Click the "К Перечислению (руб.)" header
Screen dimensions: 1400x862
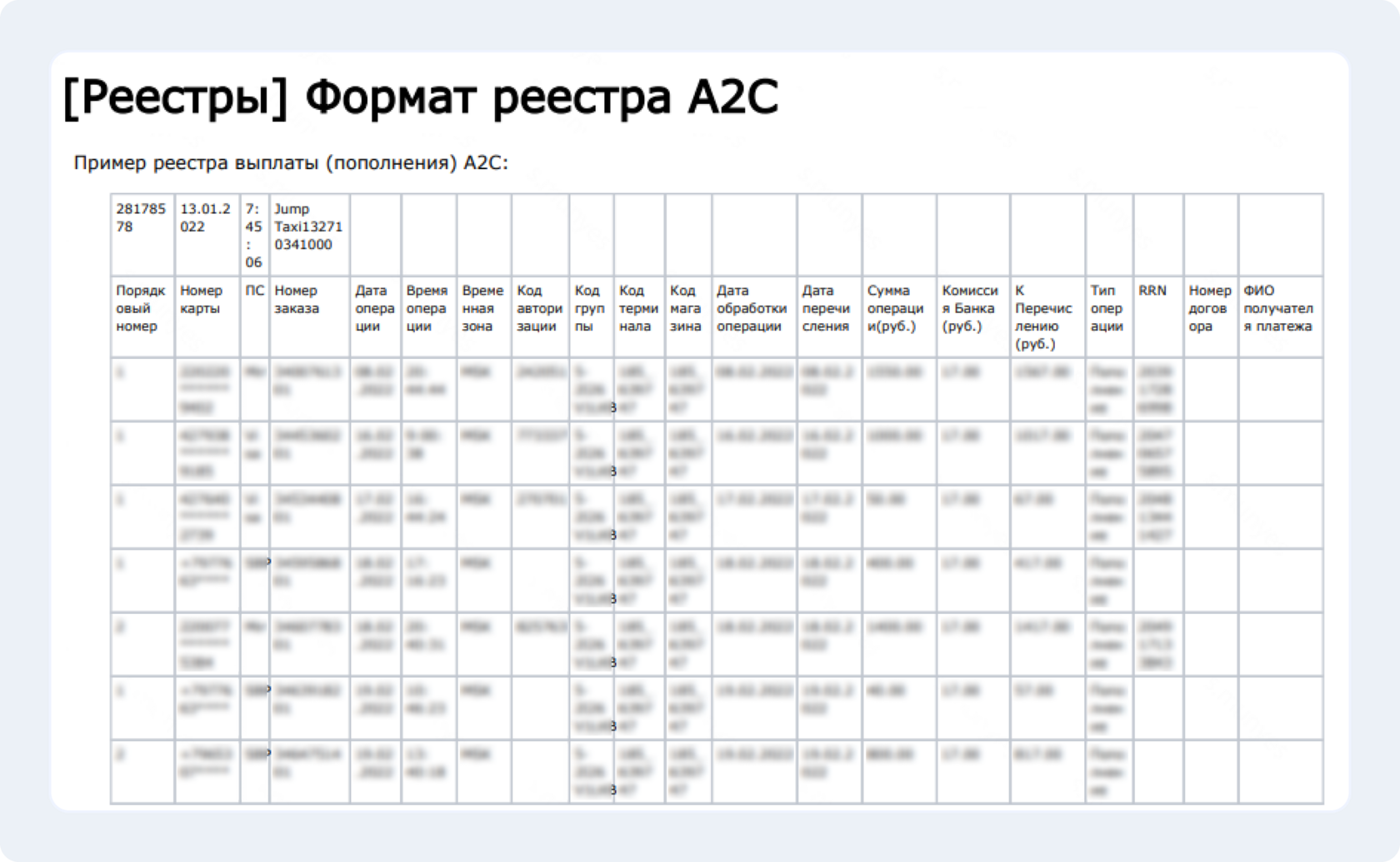click(1044, 316)
